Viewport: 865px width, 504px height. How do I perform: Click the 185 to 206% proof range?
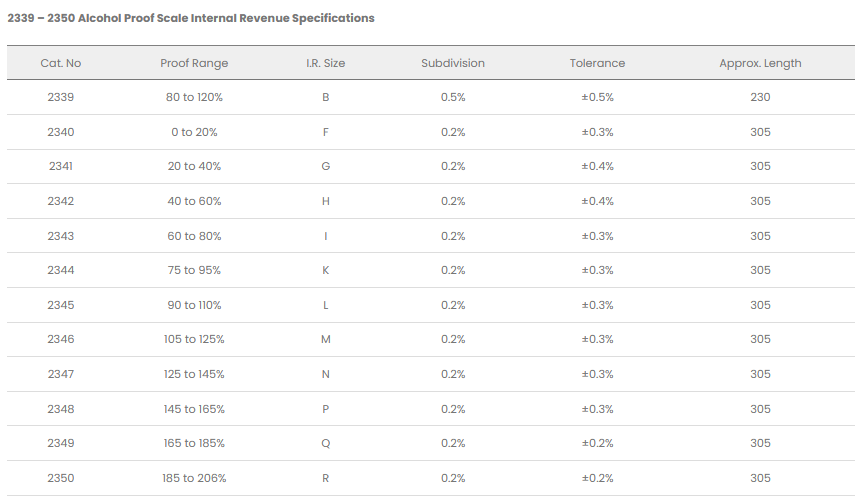point(194,478)
